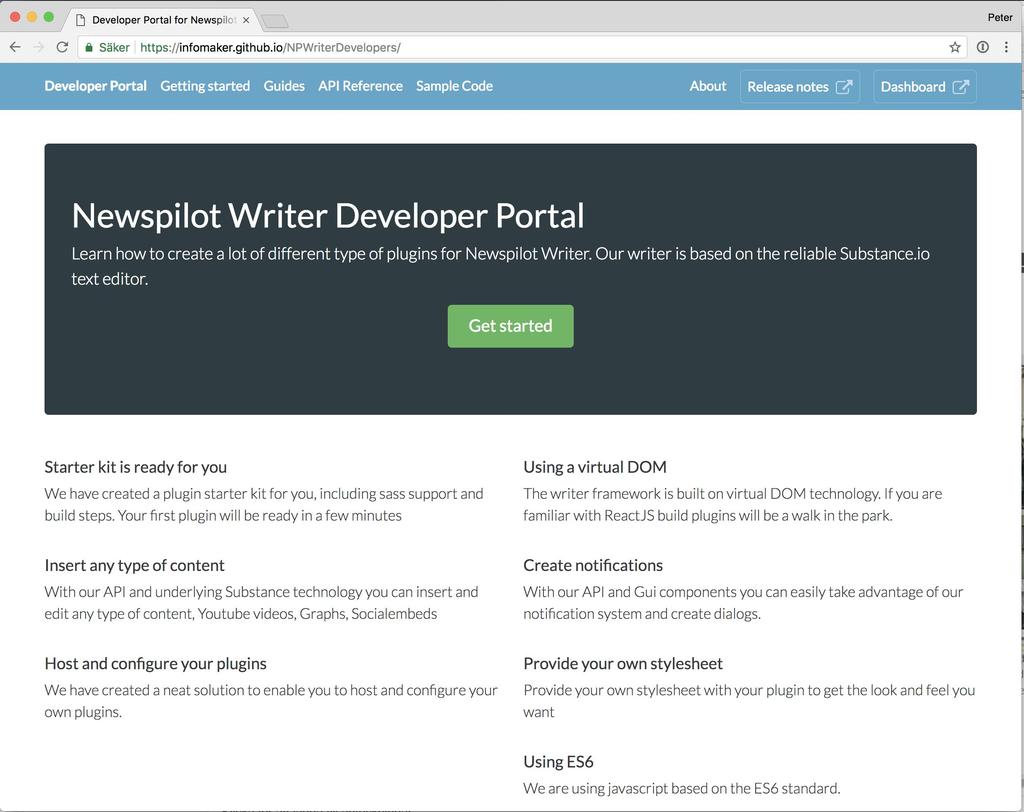
Task: Open the Developer Portal home link
Action: 95,86
